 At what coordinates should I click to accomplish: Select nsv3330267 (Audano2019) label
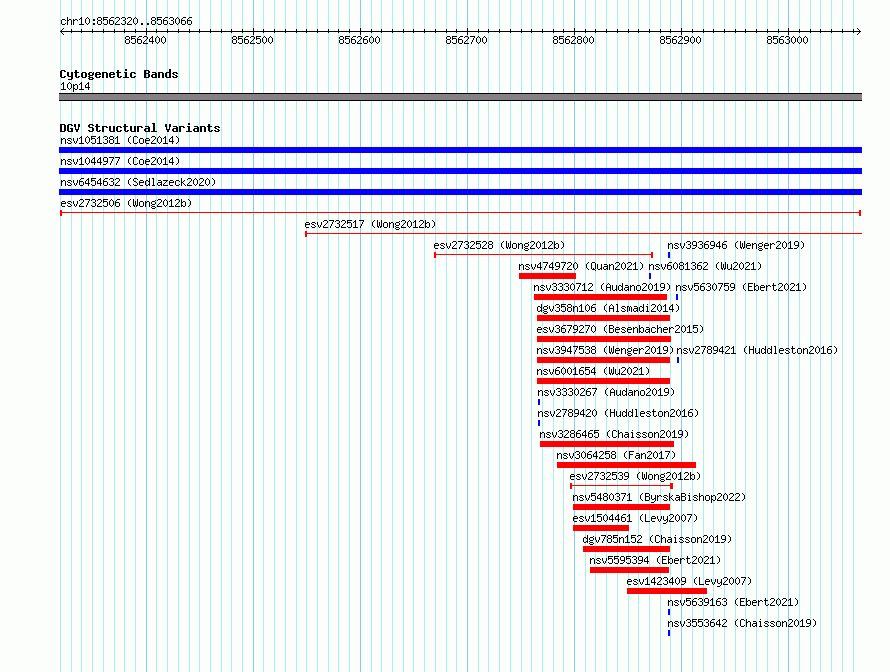click(x=606, y=392)
